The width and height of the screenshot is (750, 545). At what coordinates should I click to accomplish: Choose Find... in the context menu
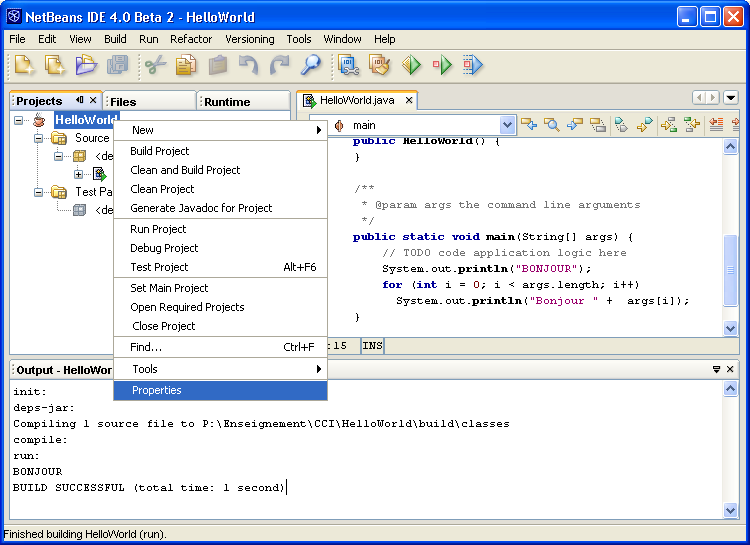tap(221, 347)
